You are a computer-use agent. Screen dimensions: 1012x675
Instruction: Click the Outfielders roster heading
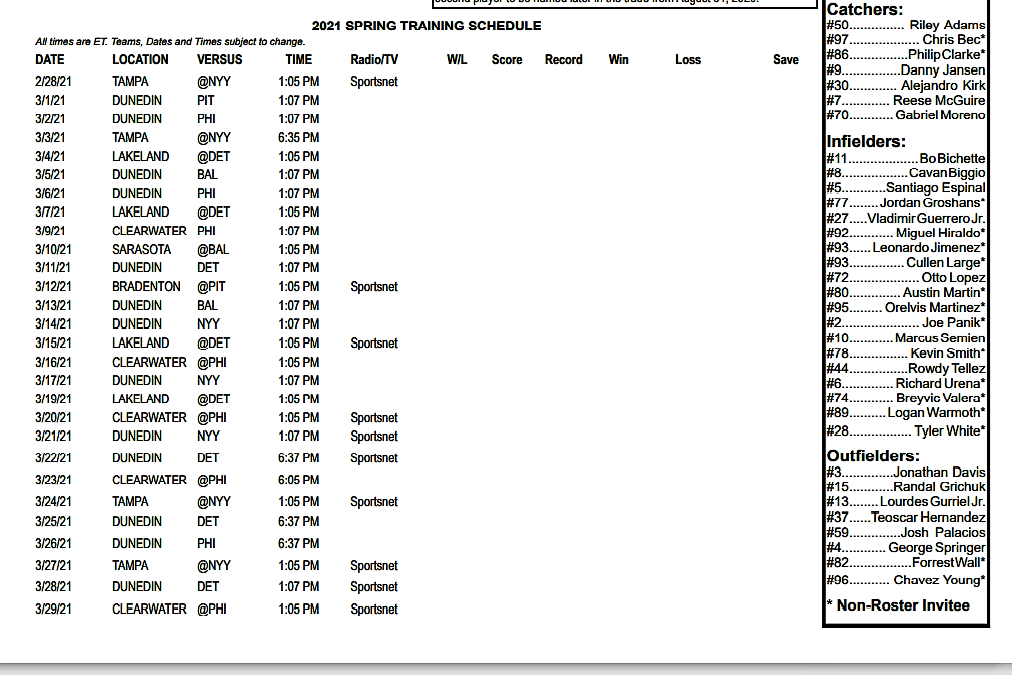coord(873,456)
